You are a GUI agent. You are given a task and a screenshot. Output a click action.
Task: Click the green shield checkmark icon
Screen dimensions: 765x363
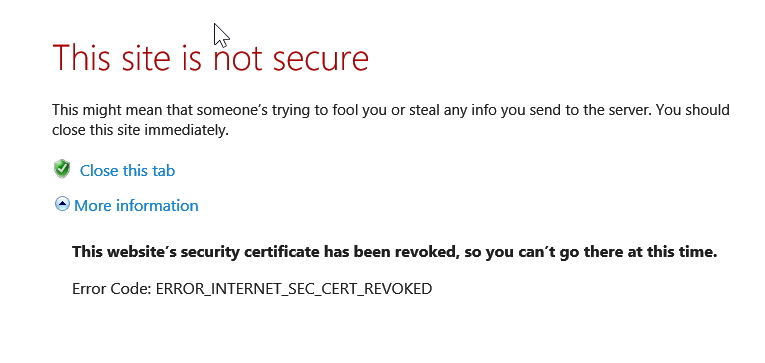pos(62,169)
